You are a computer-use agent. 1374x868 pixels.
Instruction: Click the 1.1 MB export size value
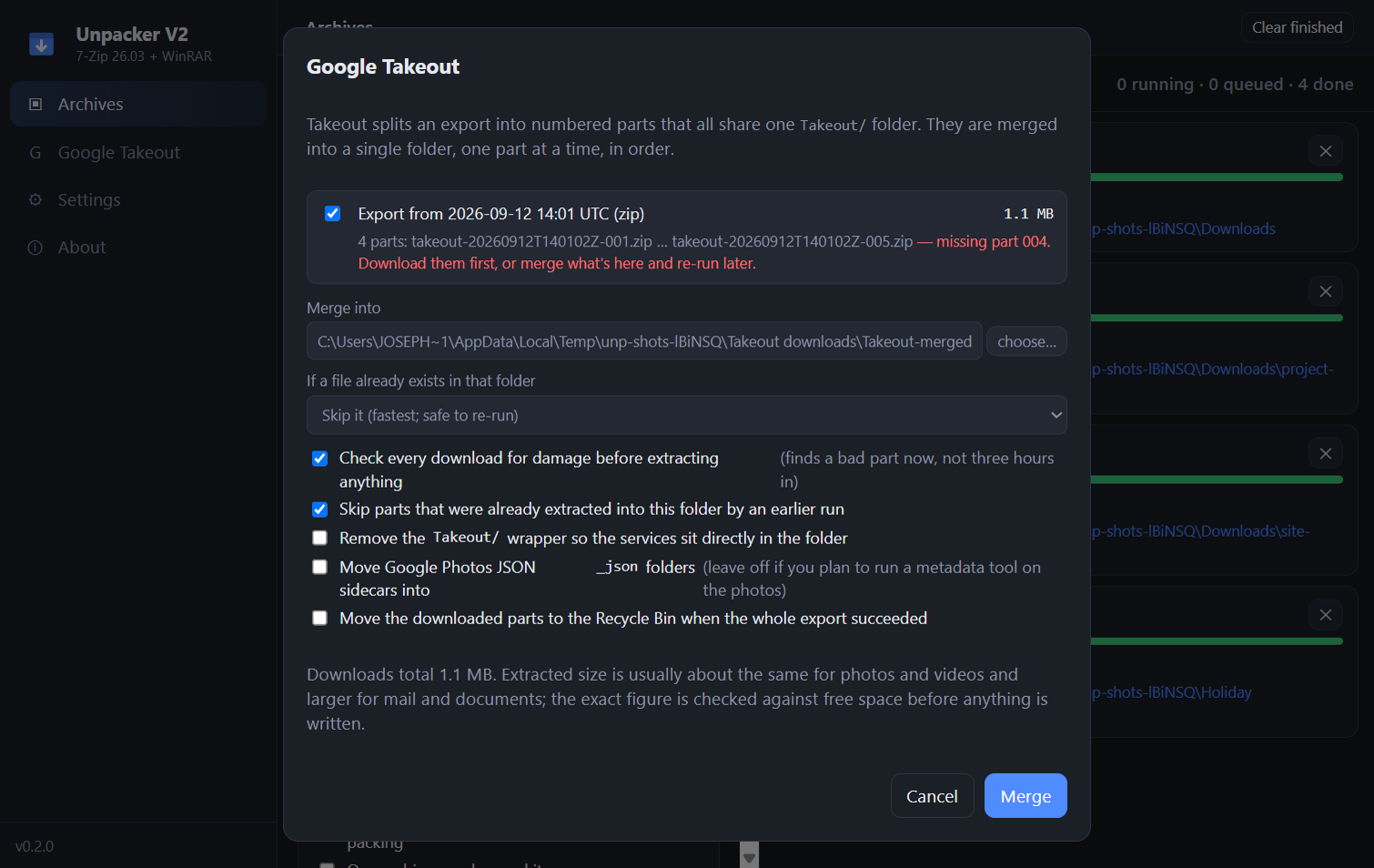click(1028, 214)
